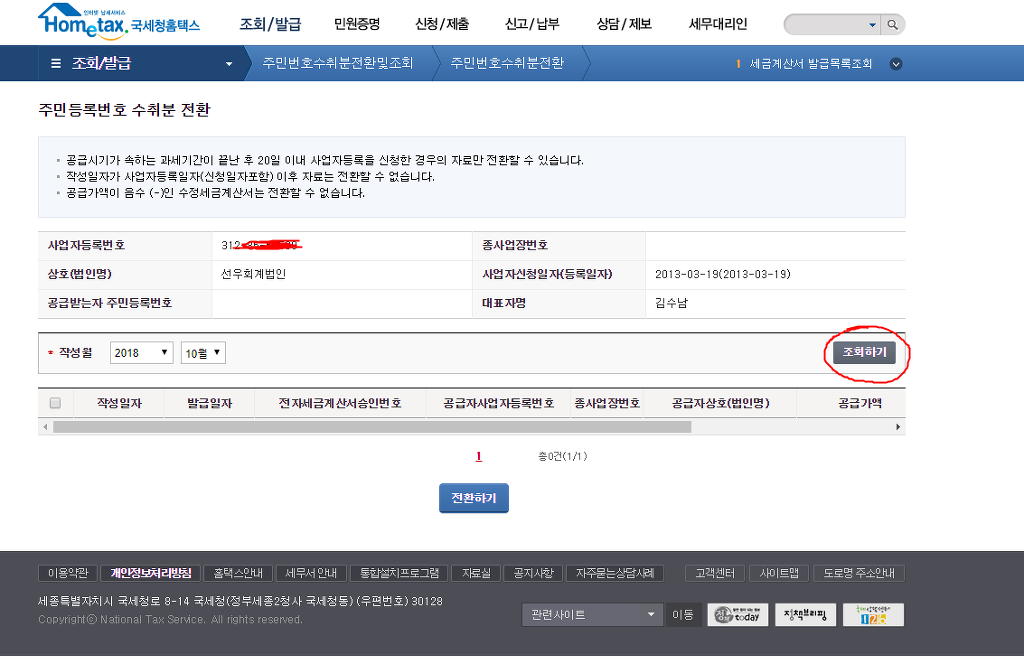The height and width of the screenshot is (664, 1024).
Task: Open the 세무대리인 top menu
Action: point(718,24)
